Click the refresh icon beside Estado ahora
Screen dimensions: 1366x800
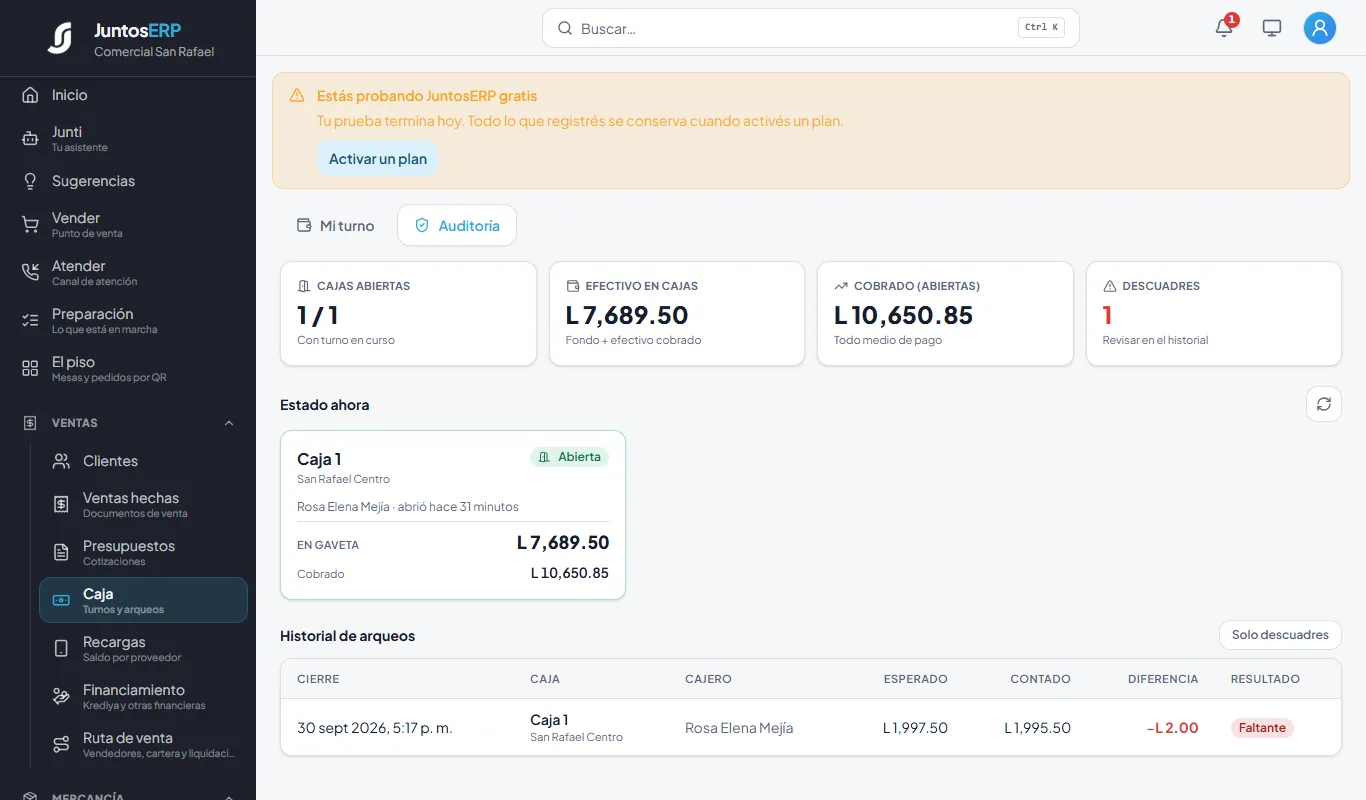pyautogui.click(x=1324, y=404)
